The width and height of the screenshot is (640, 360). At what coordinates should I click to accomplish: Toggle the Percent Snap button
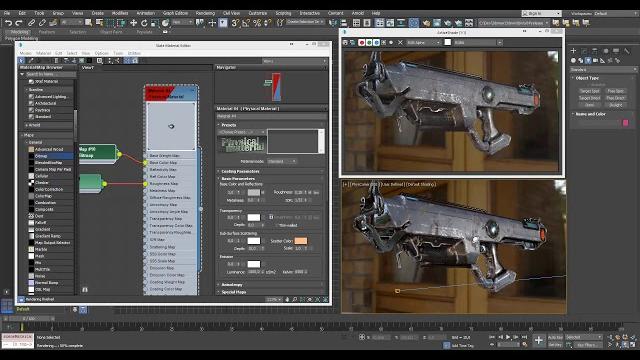click(257, 23)
